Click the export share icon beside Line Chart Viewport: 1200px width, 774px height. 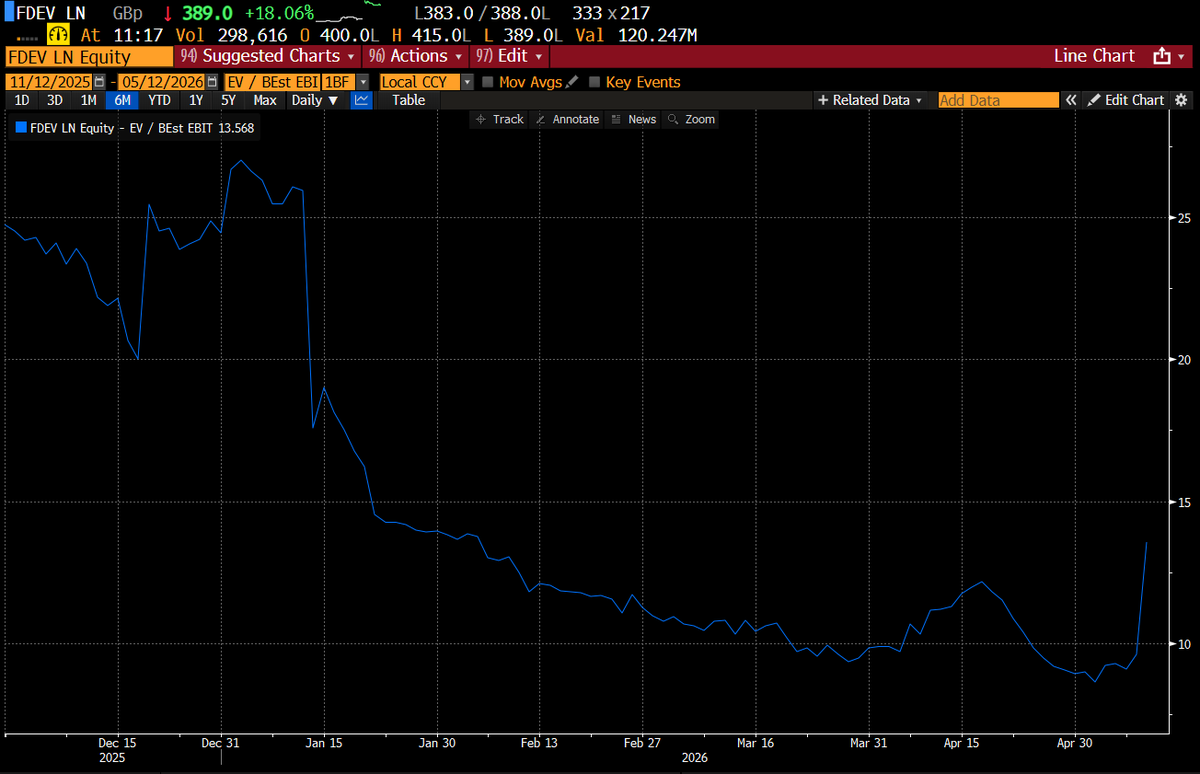[1162, 57]
